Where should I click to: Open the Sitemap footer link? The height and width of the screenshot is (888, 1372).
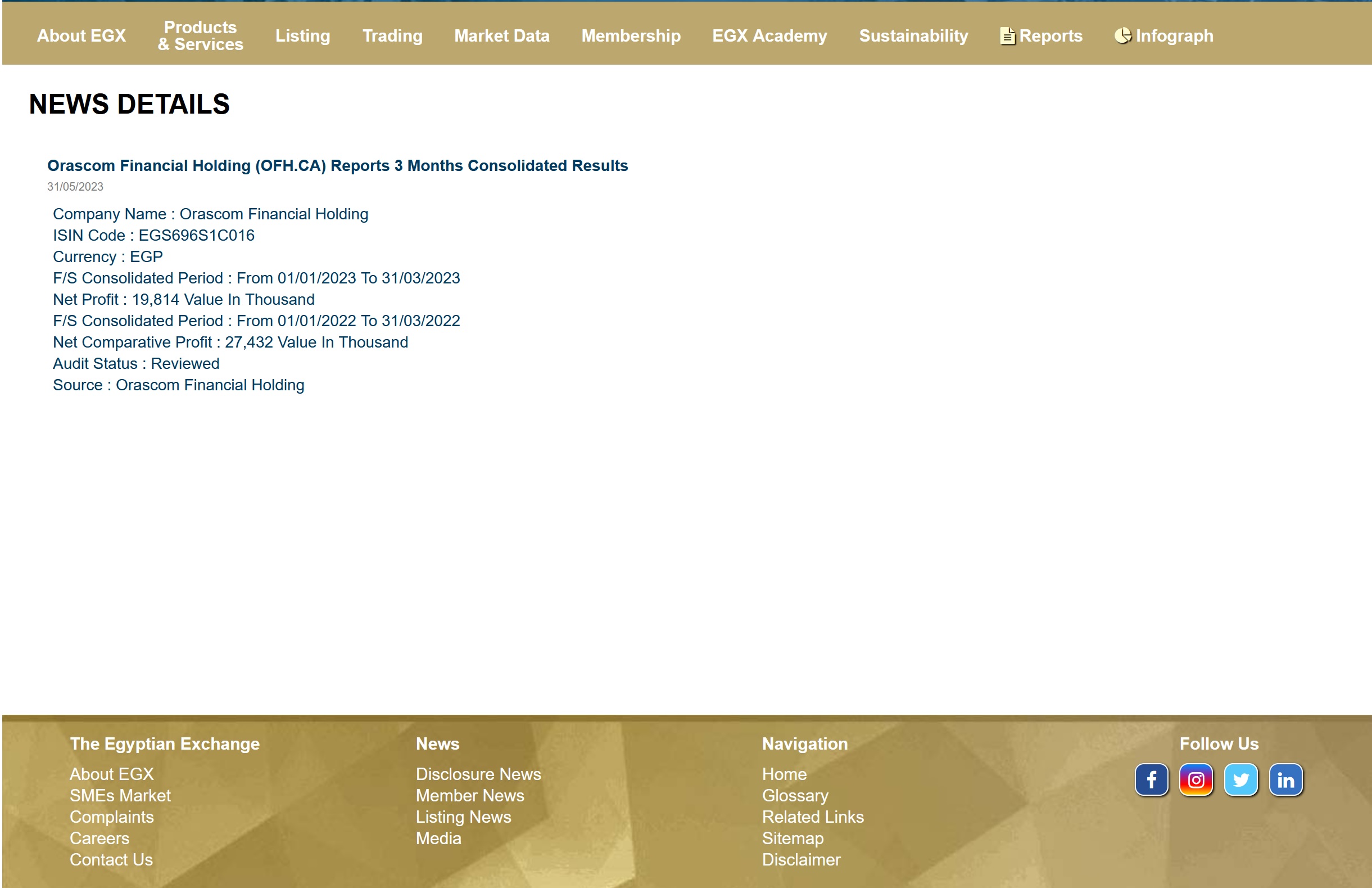coord(793,838)
